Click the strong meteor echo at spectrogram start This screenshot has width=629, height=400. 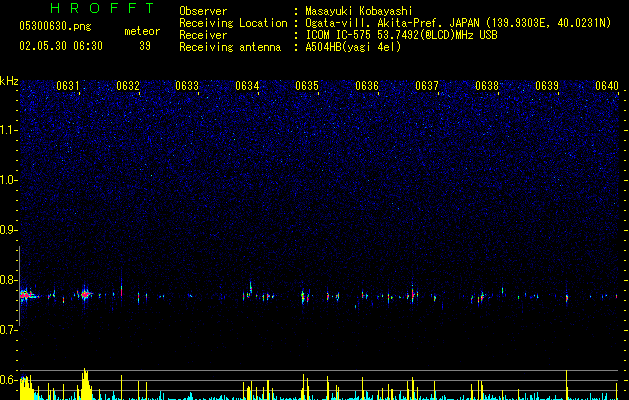28,296
